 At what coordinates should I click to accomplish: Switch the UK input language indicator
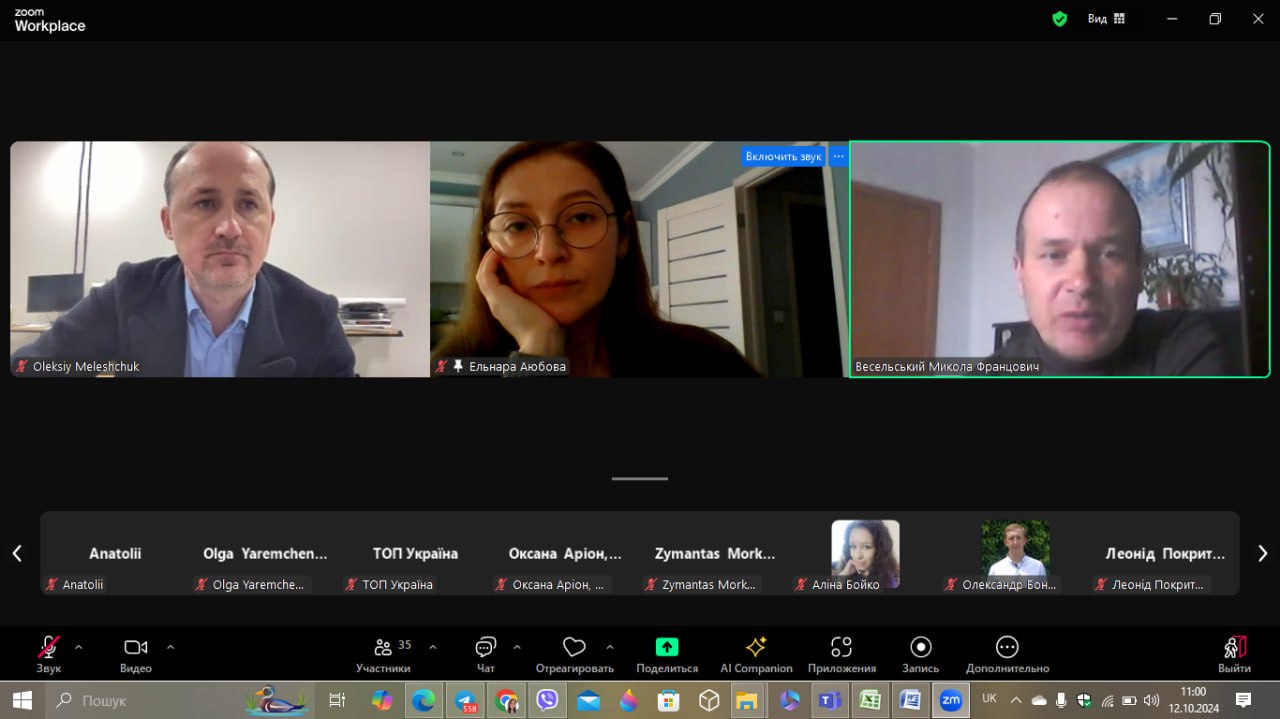(989, 699)
